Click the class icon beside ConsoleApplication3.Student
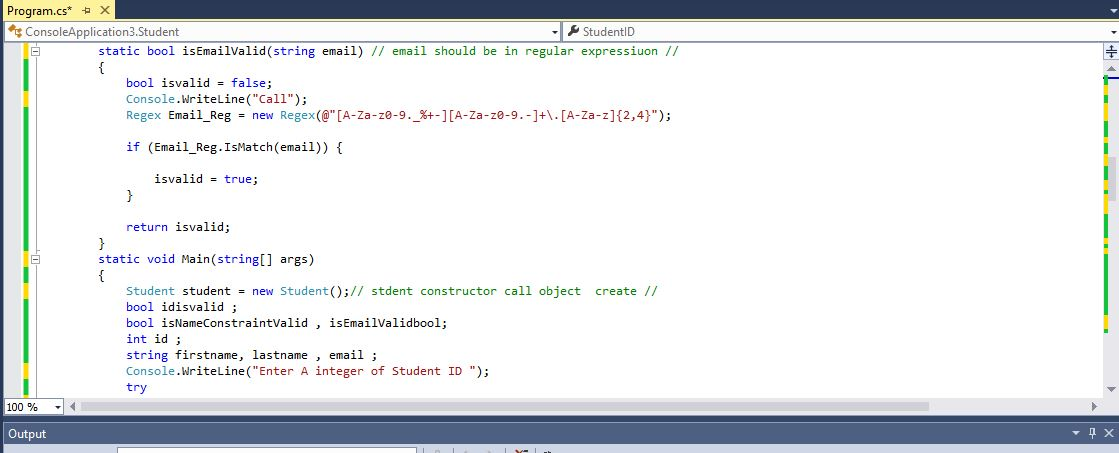This screenshot has height=453, width=1119. pyautogui.click(x=14, y=31)
